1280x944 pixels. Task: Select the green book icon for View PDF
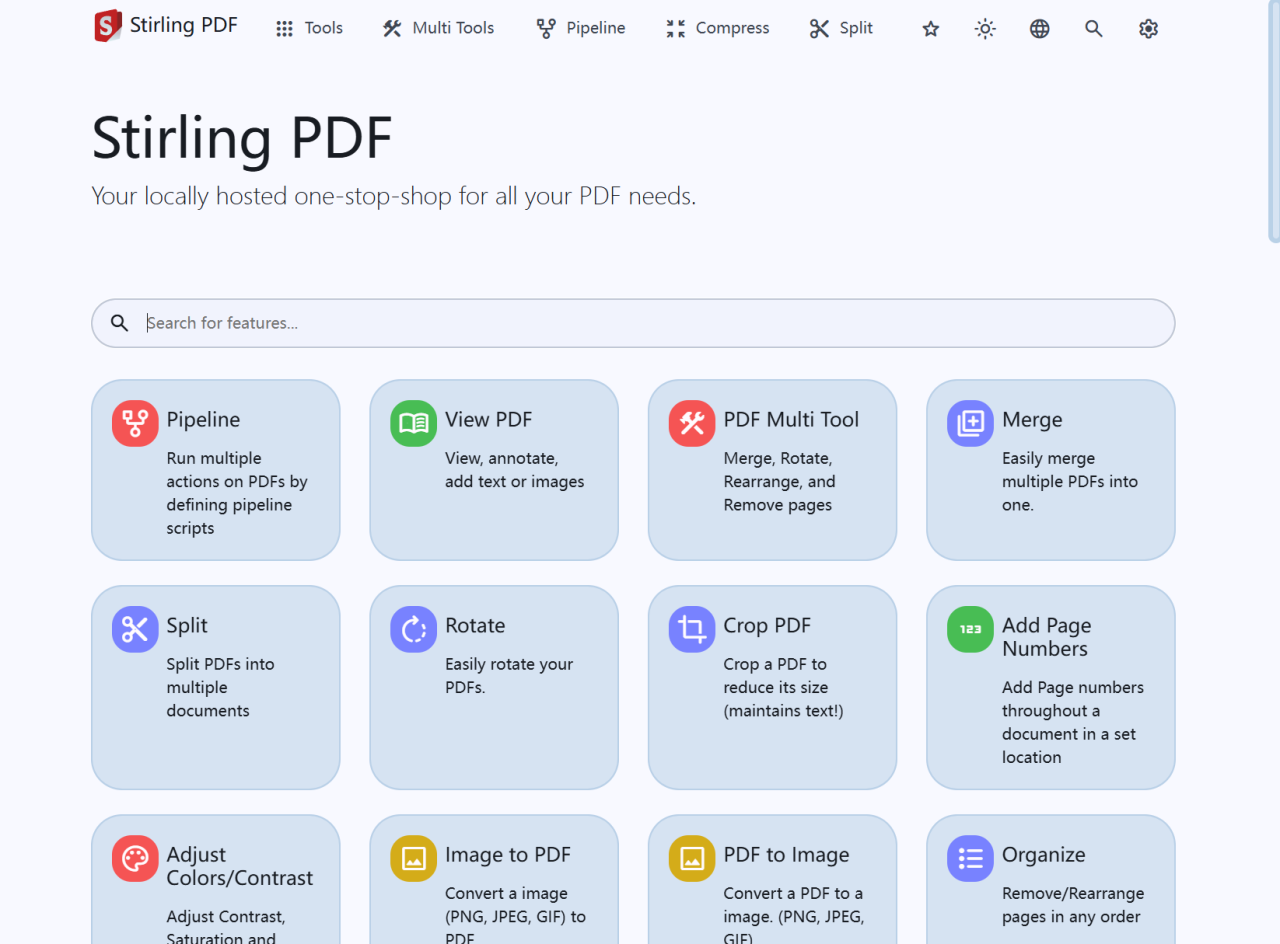point(413,423)
